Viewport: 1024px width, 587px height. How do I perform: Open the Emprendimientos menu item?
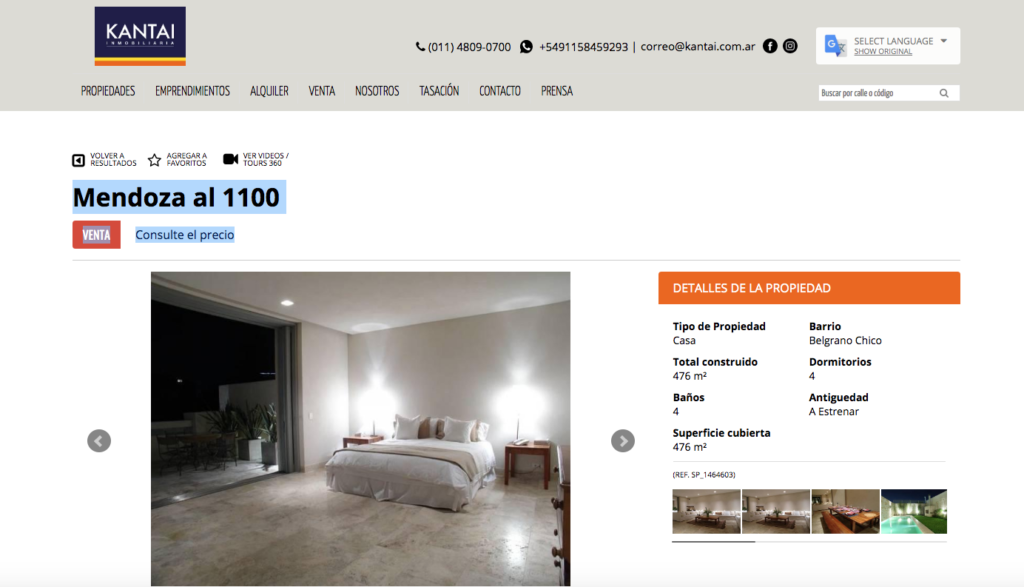tap(193, 91)
